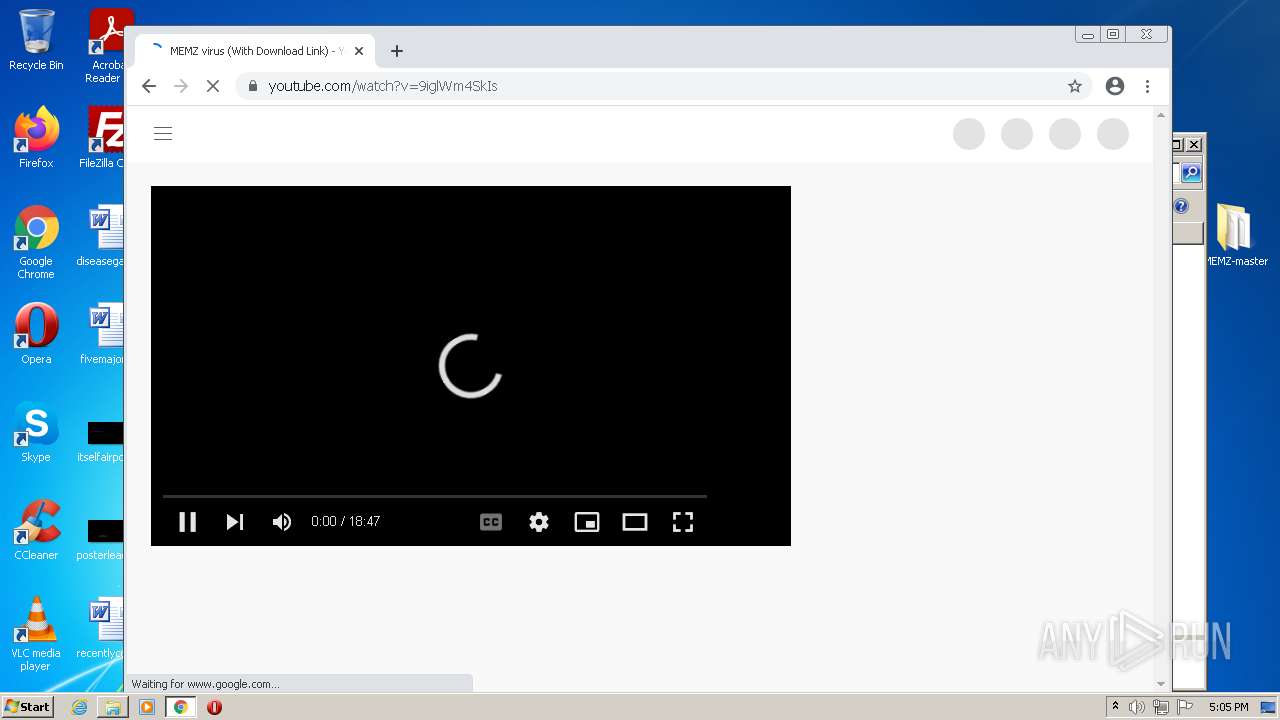Pause the YouTube video
This screenshot has height=720, width=1280.
tap(187, 521)
